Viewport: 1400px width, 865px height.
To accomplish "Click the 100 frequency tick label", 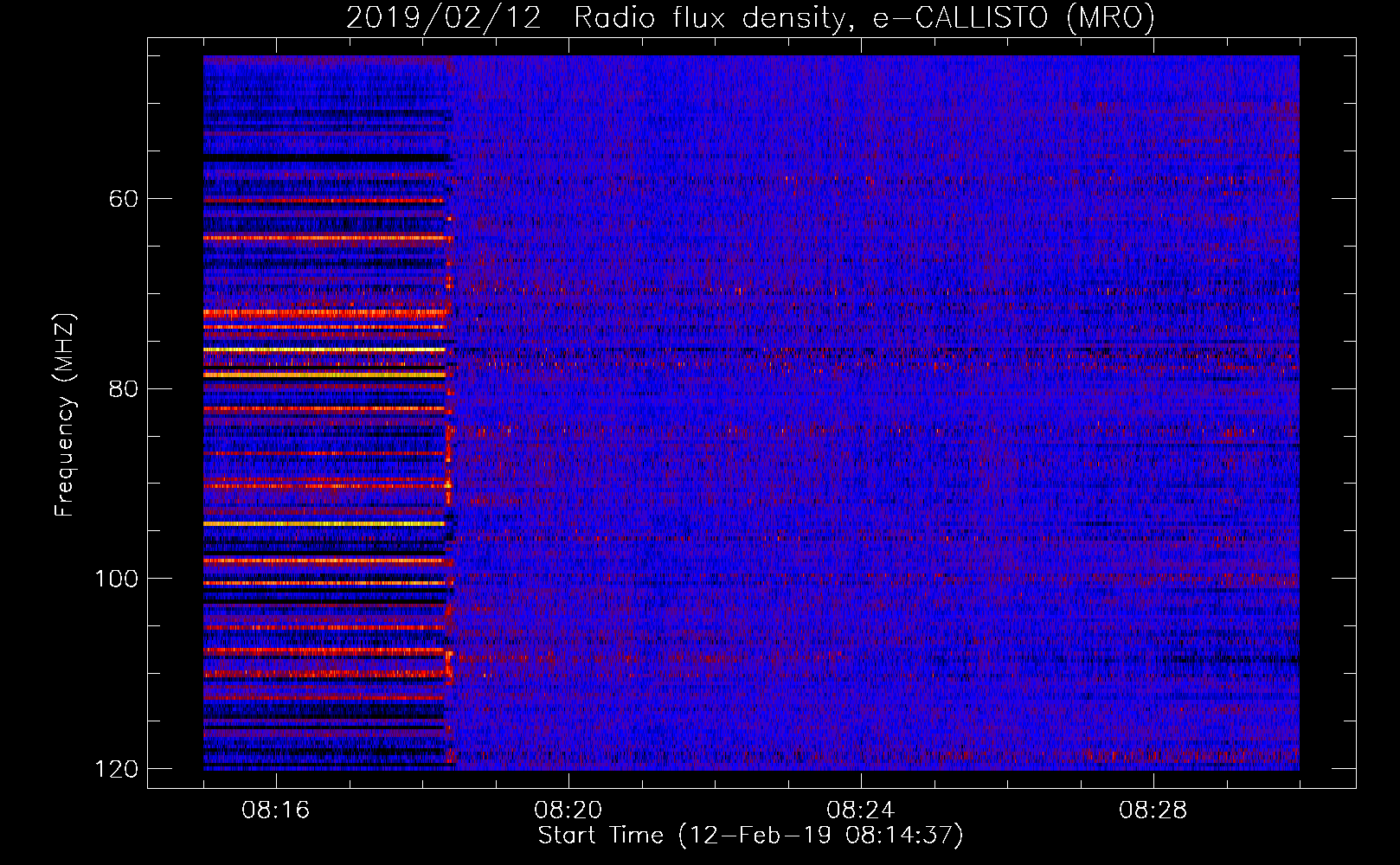I will click(x=117, y=579).
